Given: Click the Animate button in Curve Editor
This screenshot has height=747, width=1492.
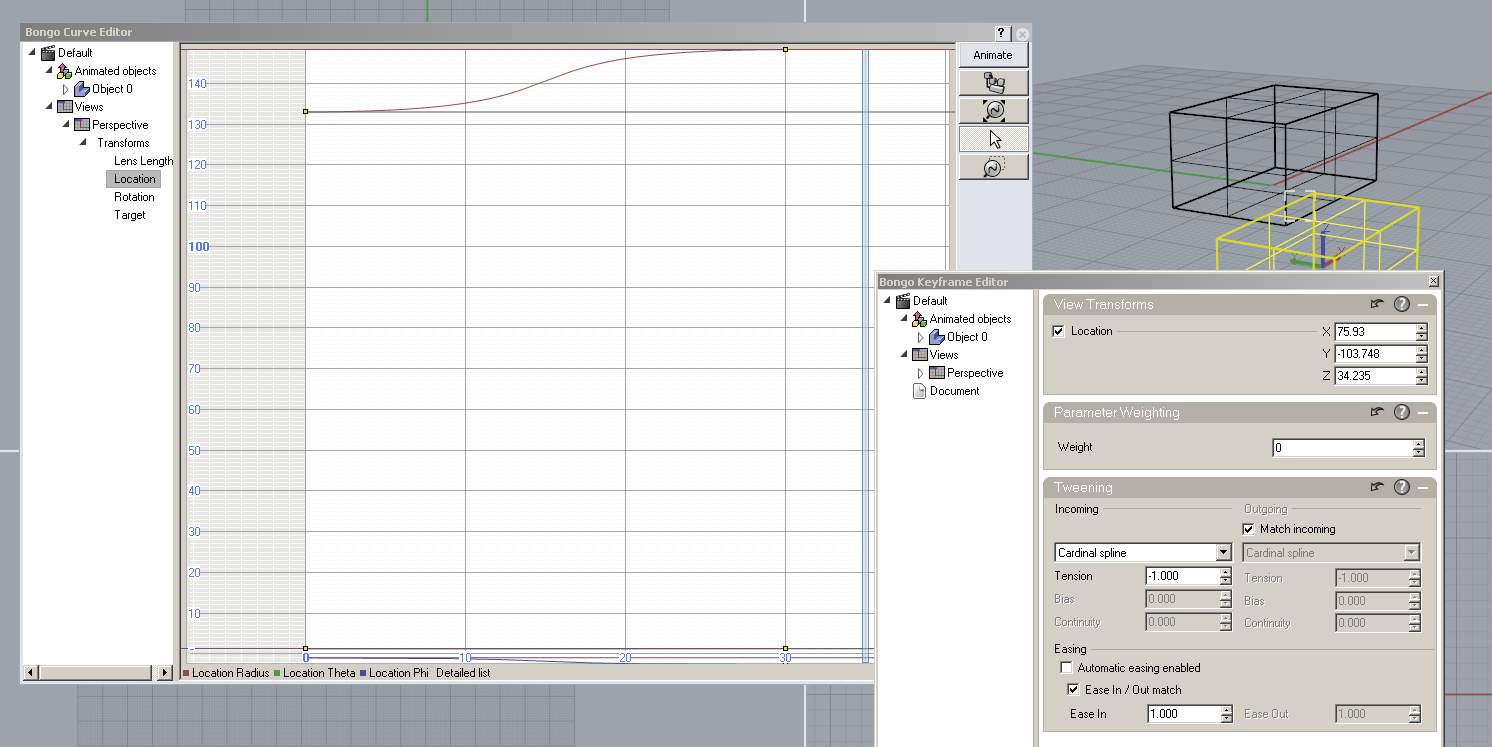Looking at the screenshot, I should [993, 55].
